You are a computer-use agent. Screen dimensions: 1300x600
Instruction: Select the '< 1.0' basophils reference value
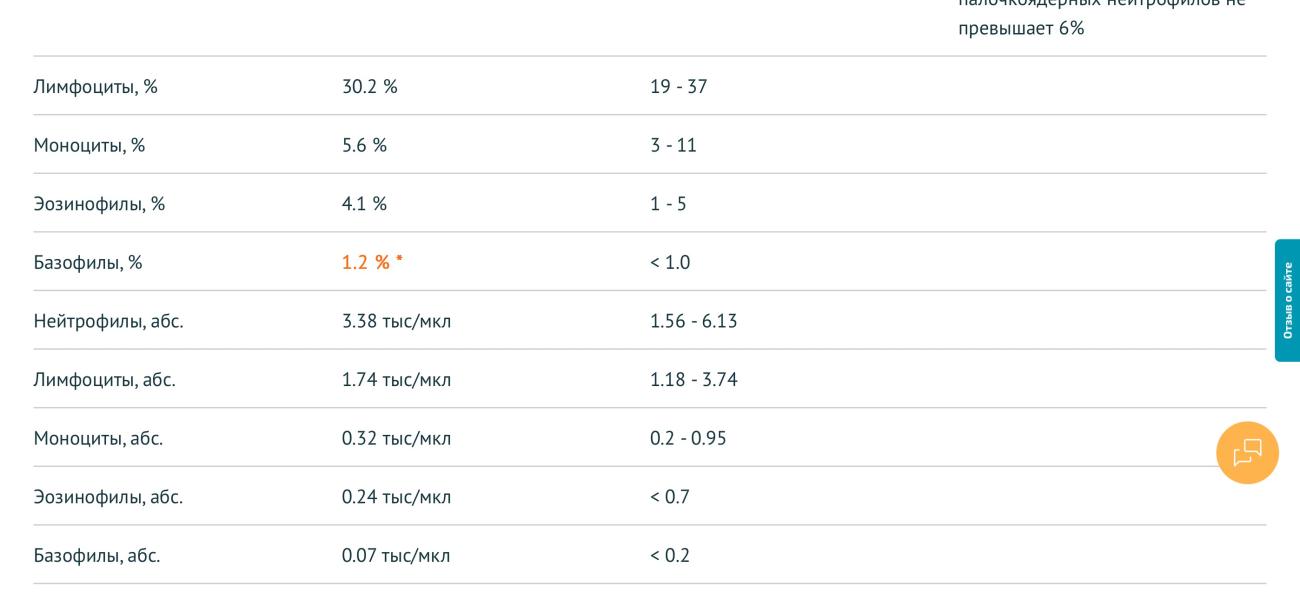click(x=669, y=262)
